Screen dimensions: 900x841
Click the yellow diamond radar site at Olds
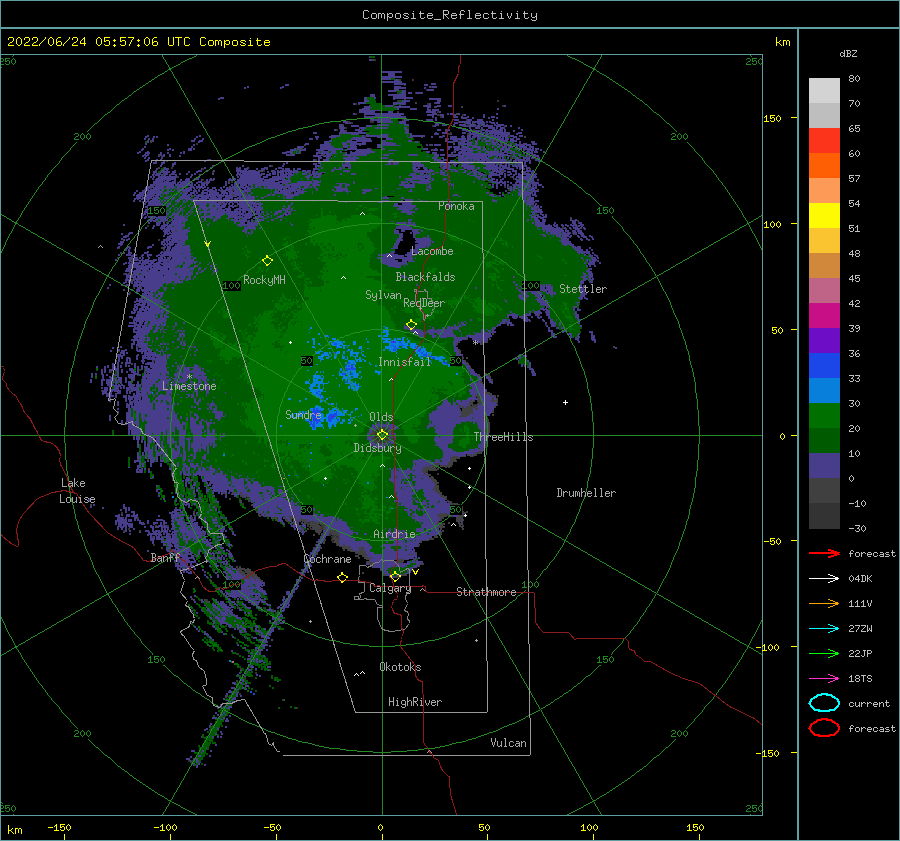click(x=382, y=435)
